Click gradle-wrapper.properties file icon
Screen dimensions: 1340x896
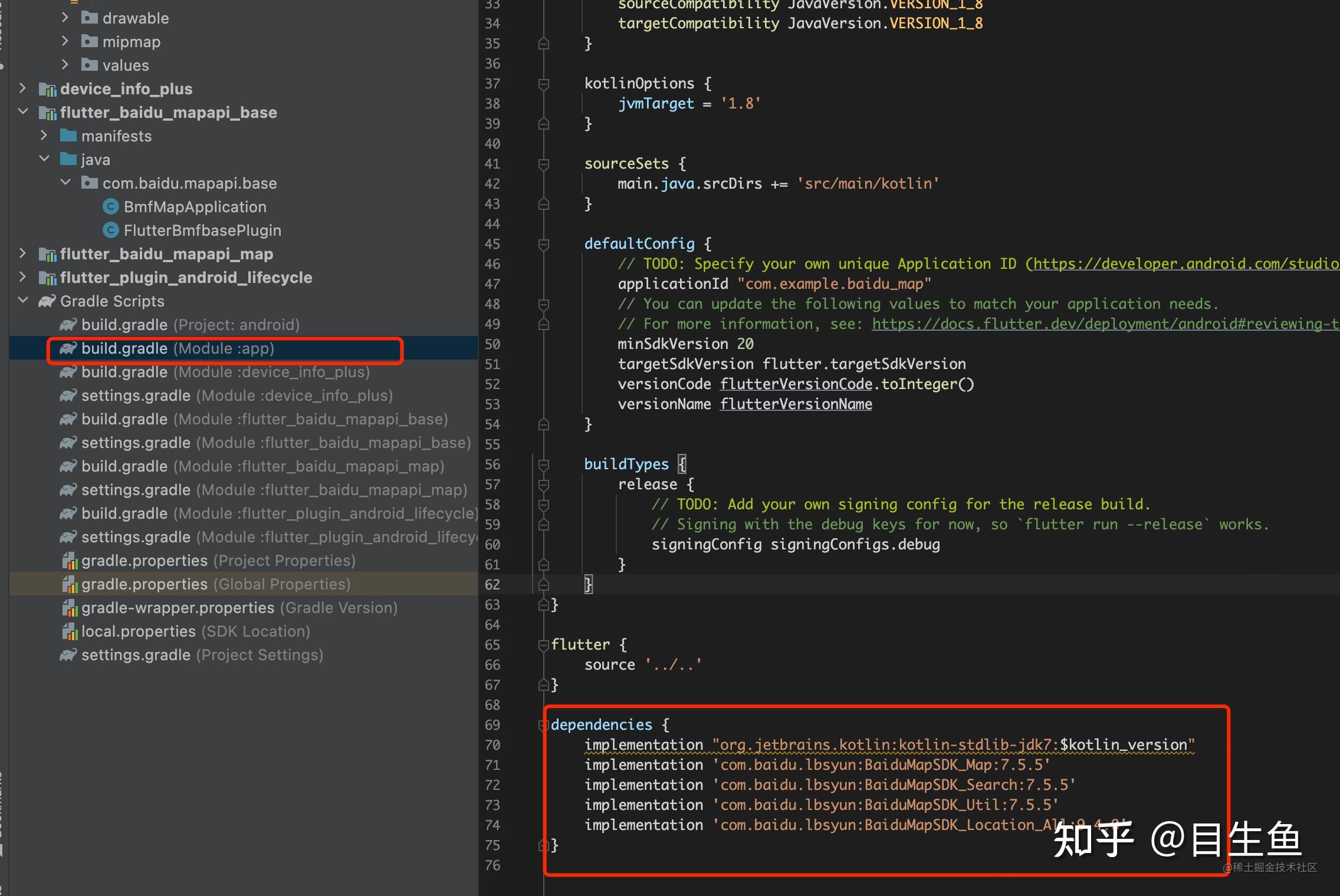[70, 608]
